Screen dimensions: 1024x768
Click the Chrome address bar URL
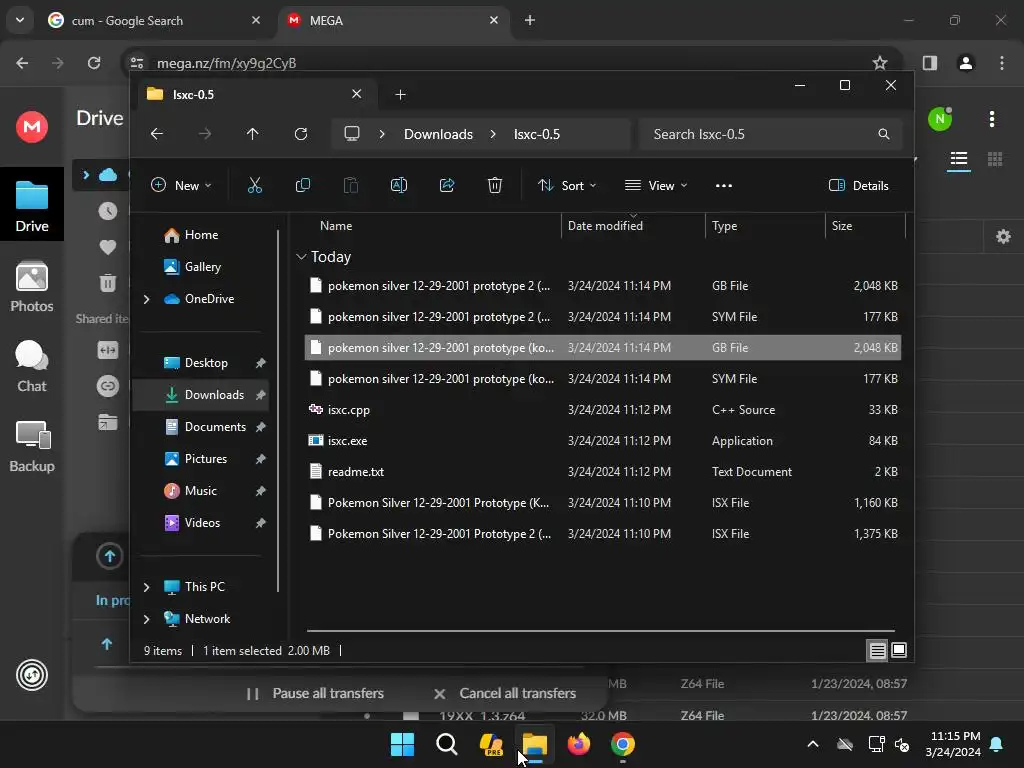point(226,63)
